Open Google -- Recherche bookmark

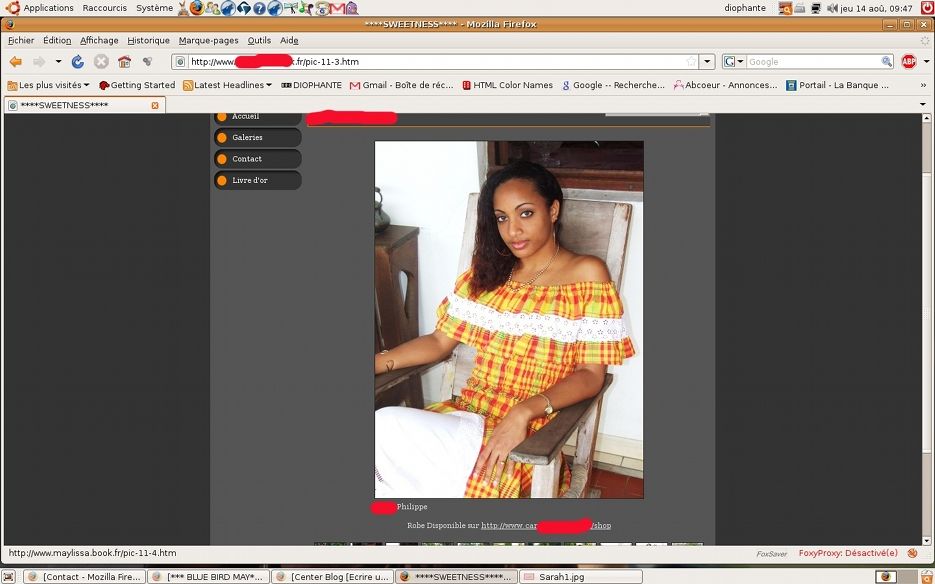tap(613, 85)
